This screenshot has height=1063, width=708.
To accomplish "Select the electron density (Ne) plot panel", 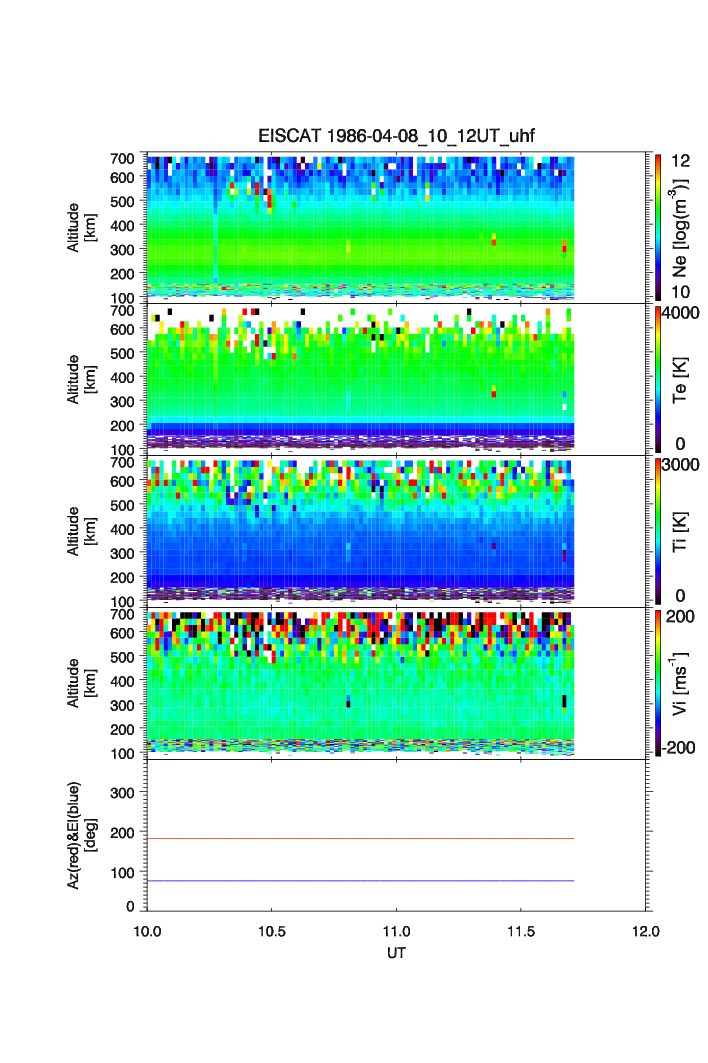I will tap(360, 227).
